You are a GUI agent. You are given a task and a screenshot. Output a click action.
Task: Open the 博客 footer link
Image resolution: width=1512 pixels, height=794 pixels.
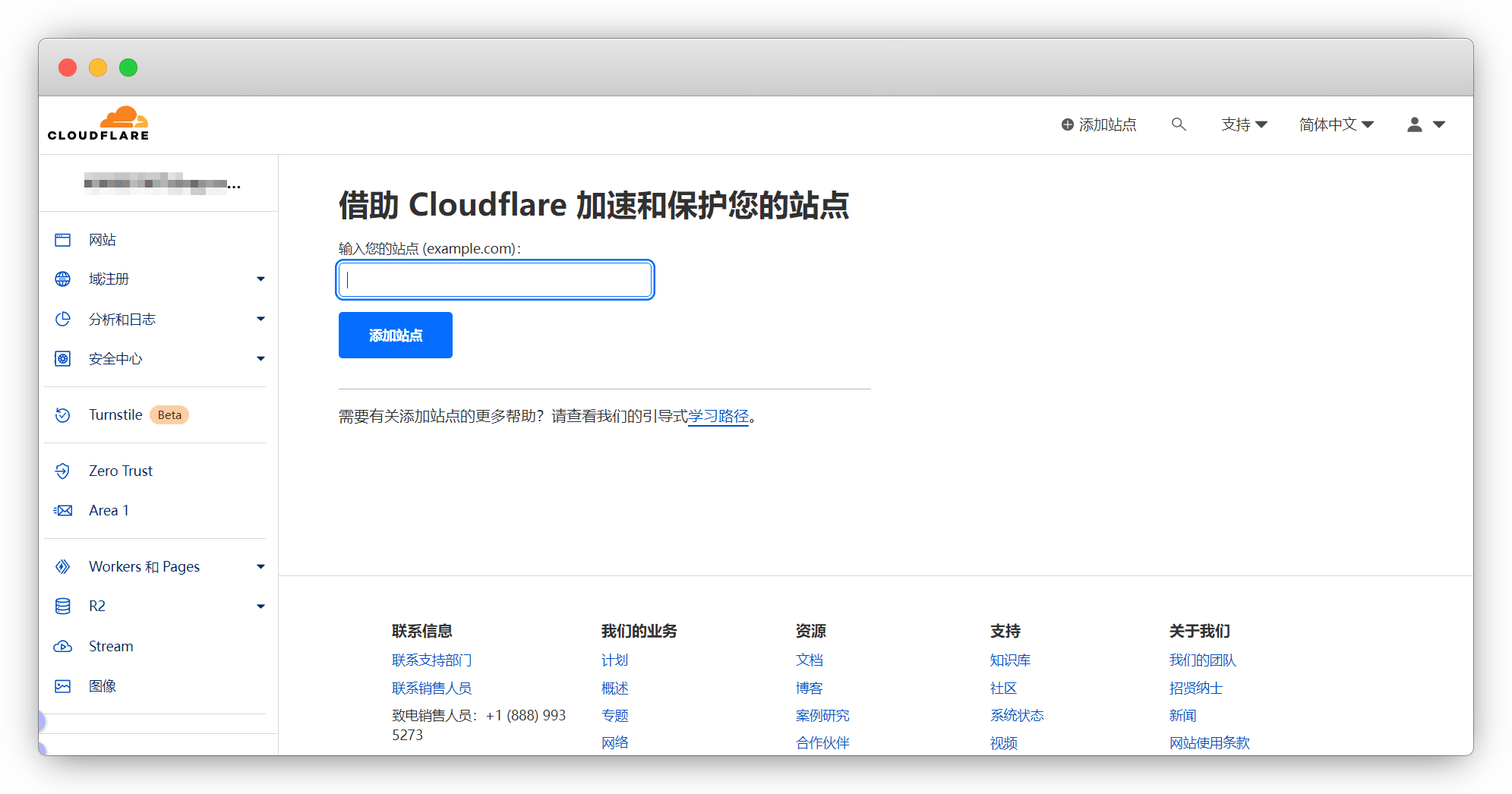[x=809, y=688]
